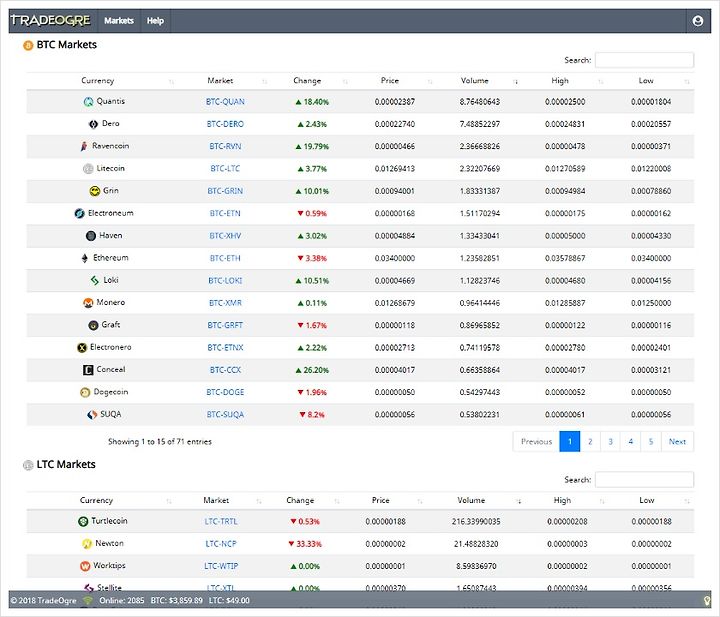
Task: Click the Turtlecoin coin icon
Action: click(83, 522)
